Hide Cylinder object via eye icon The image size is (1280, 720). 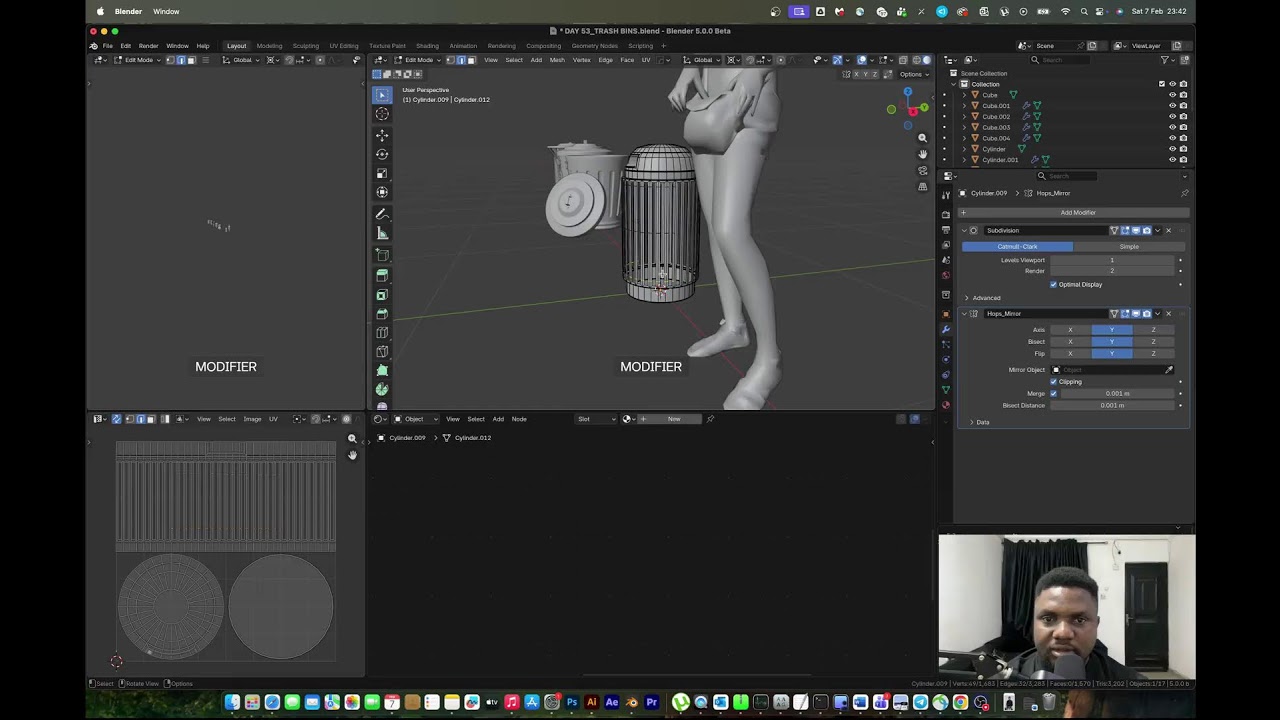(1172, 149)
